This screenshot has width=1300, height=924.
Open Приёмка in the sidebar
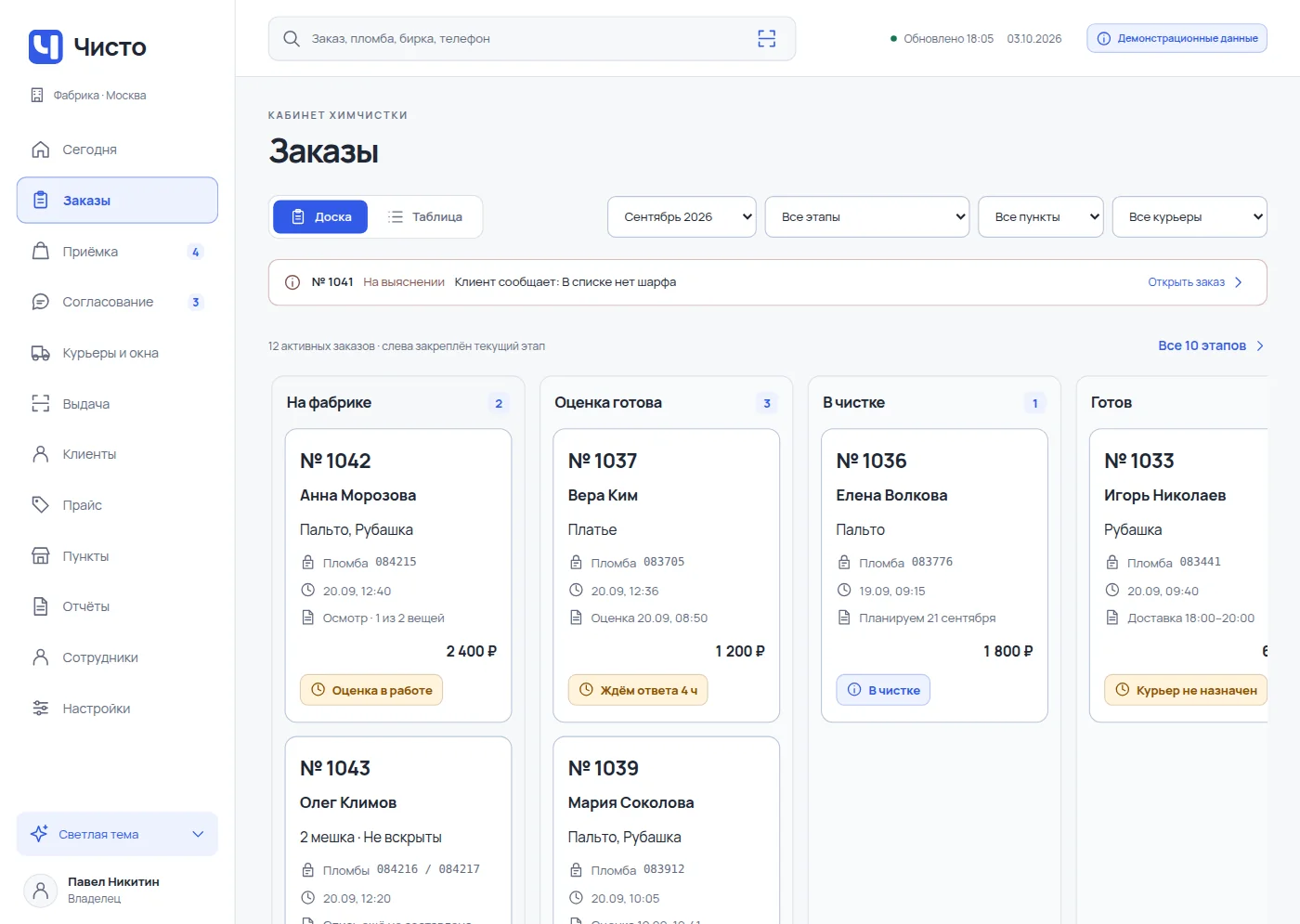[x=117, y=252]
